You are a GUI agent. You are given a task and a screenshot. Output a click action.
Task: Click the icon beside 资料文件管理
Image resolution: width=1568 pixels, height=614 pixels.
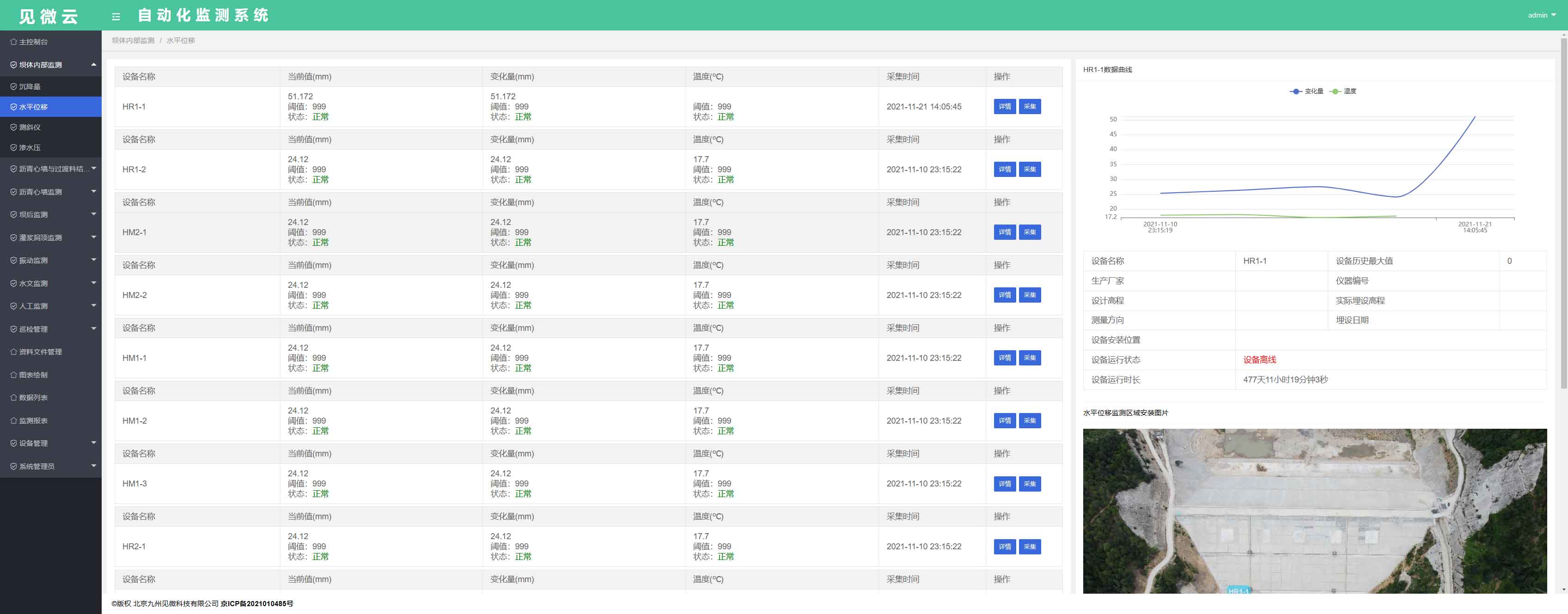click(13, 352)
